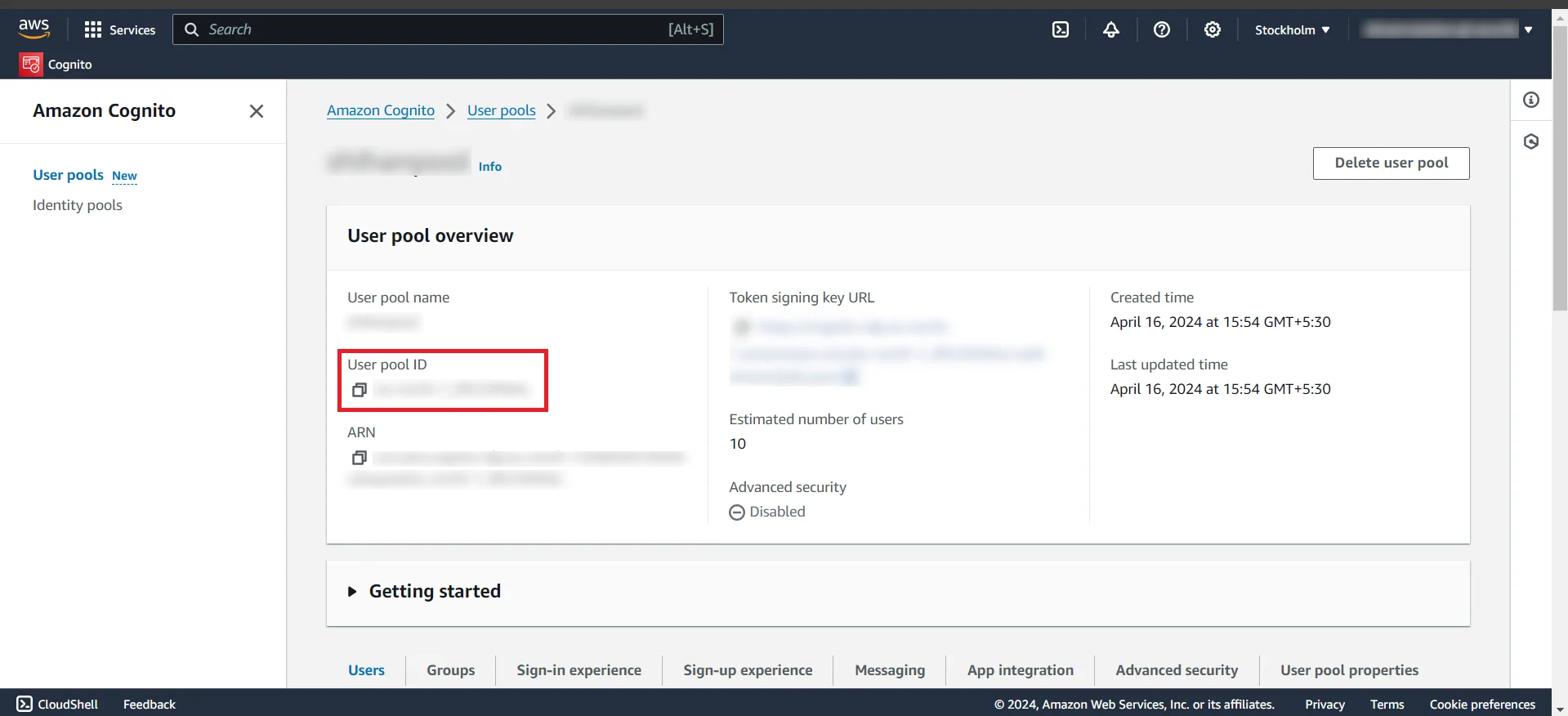Launch CloudShell from the top bar icon

pos(1061,29)
